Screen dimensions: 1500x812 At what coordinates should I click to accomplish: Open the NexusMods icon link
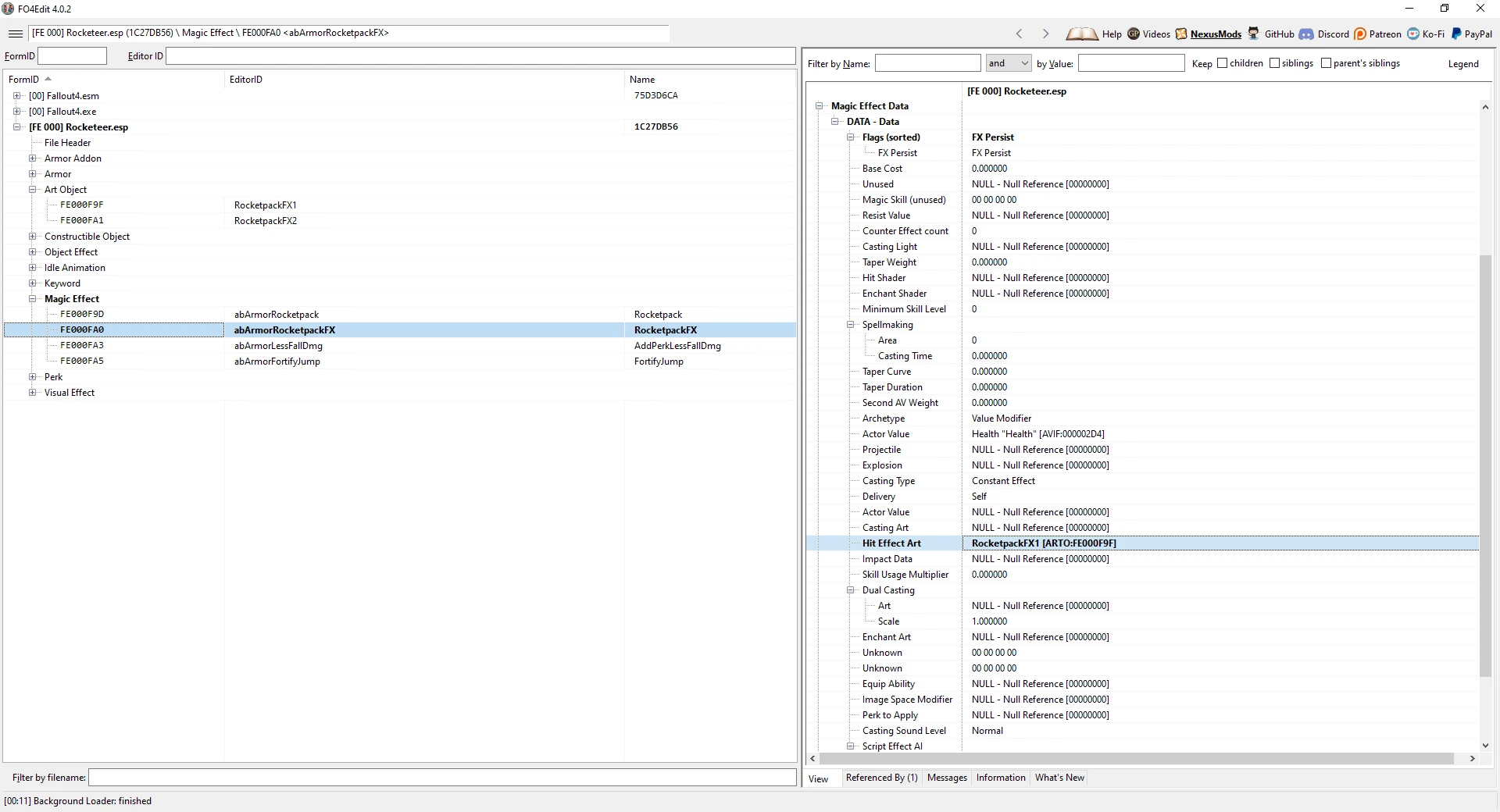point(1181,34)
